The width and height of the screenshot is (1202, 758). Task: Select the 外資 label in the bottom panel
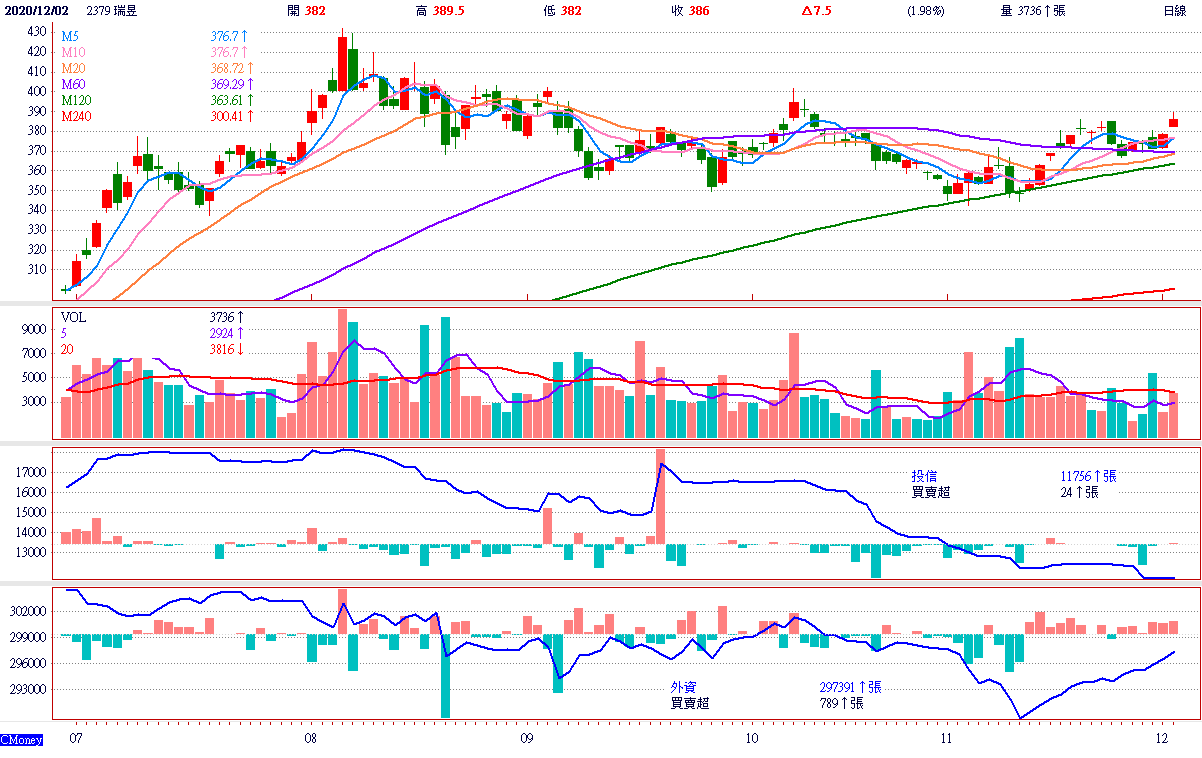pyautogui.click(x=684, y=687)
